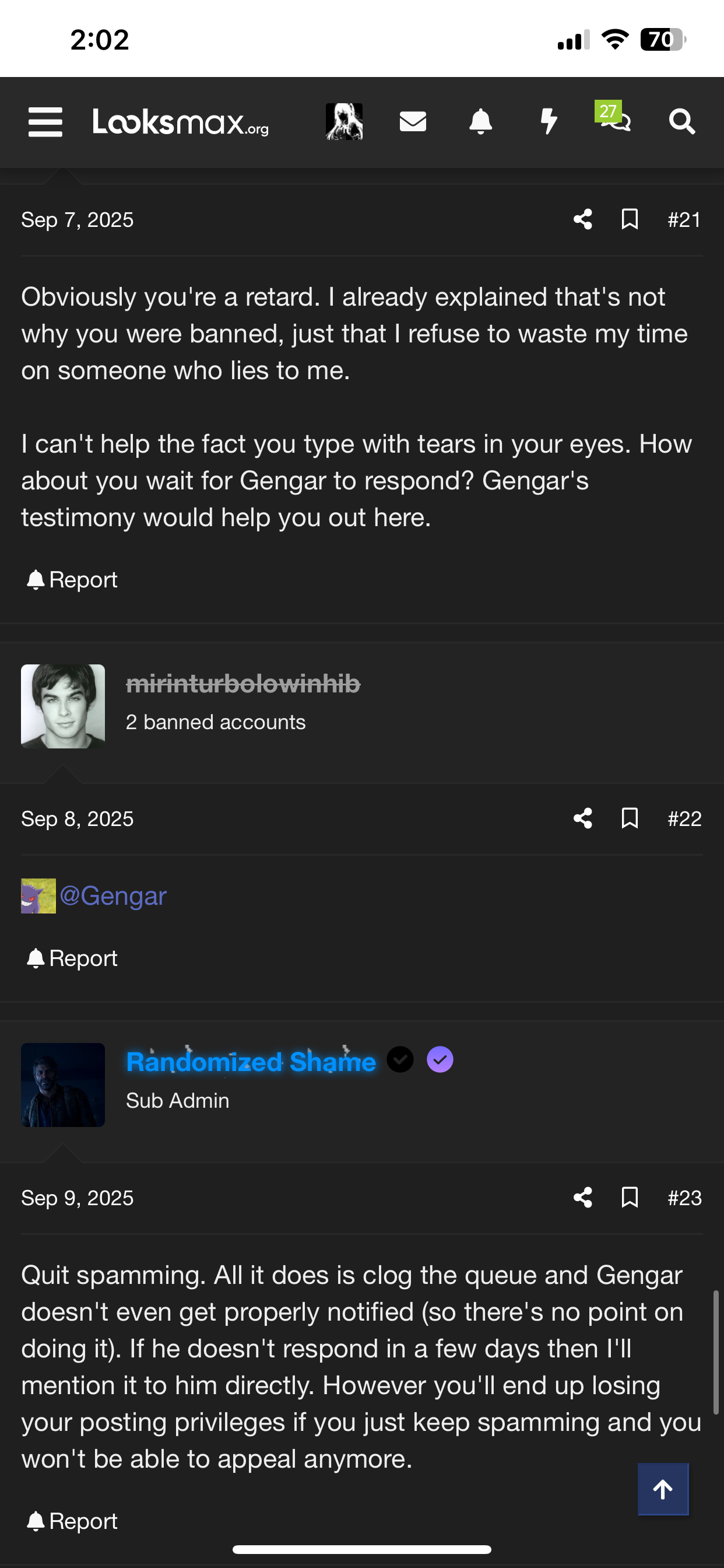View mirinturbolowinhib's avatar thumbnail

63,706
